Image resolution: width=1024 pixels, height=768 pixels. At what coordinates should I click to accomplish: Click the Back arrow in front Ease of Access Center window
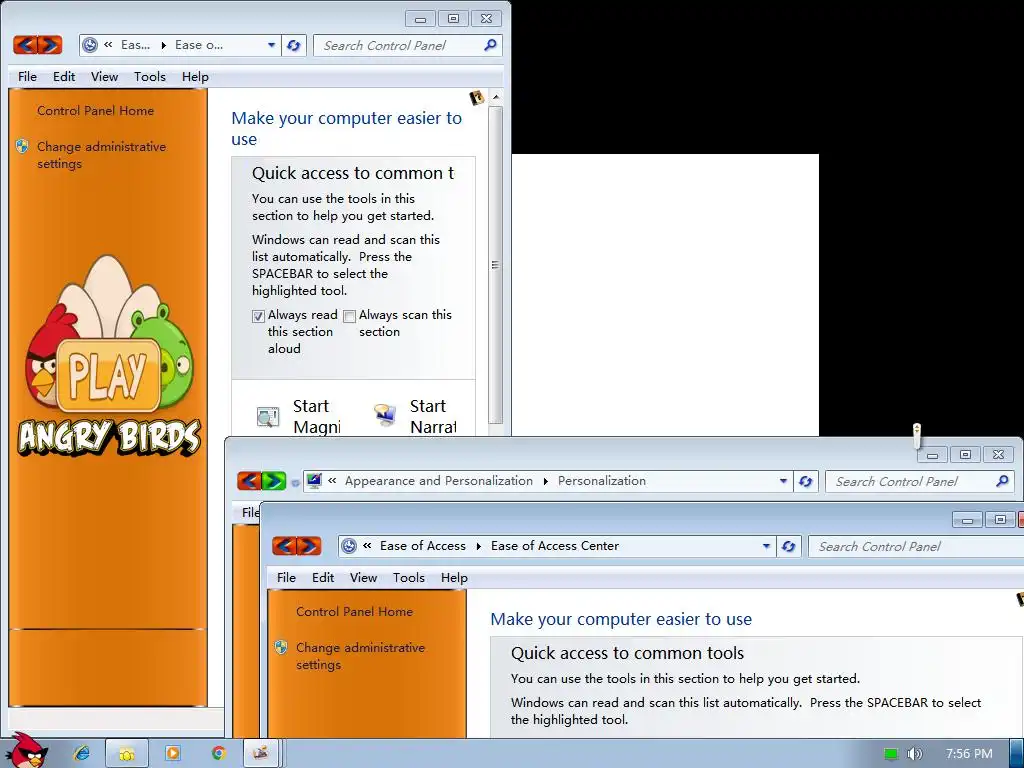point(284,546)
